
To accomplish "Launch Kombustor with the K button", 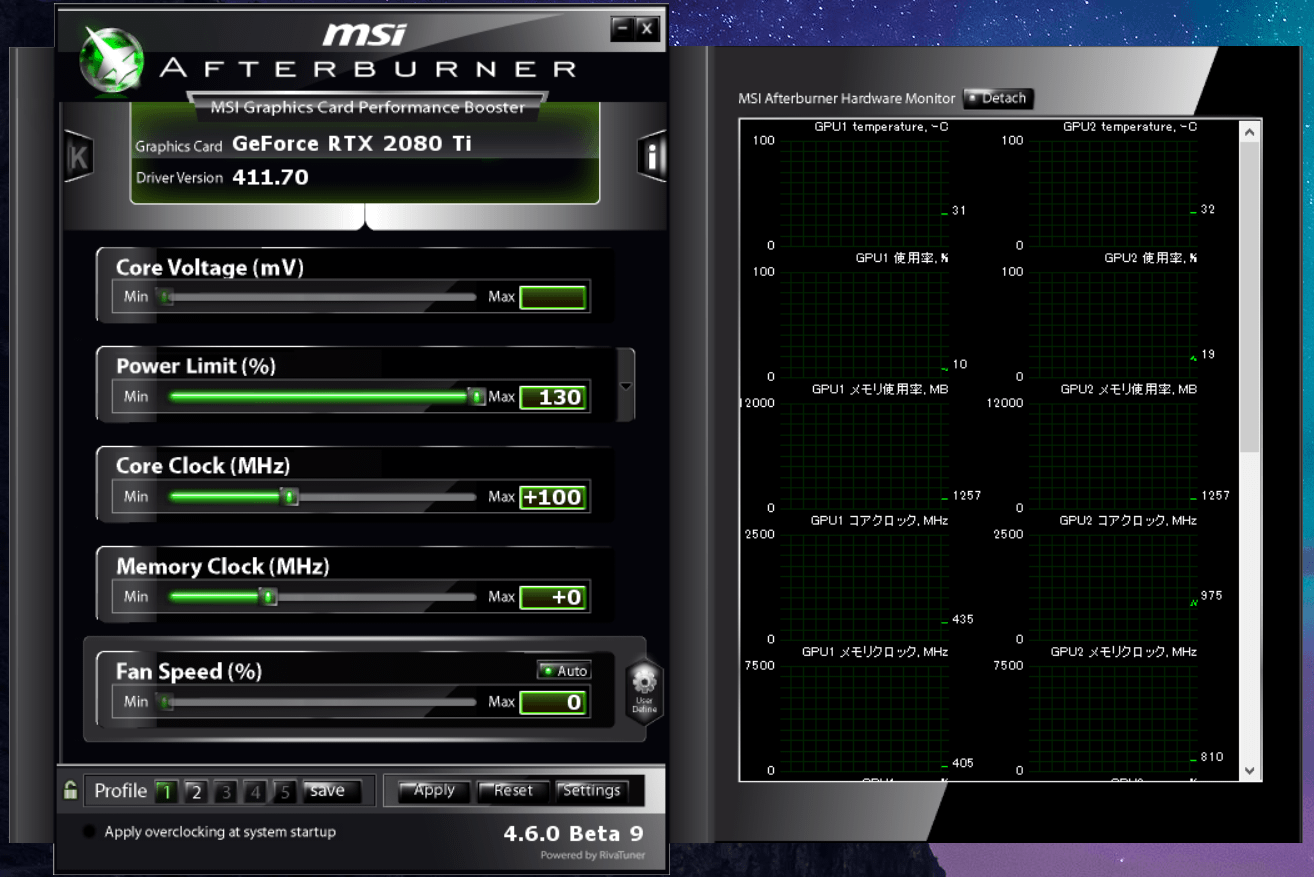I will coord(78,157).
